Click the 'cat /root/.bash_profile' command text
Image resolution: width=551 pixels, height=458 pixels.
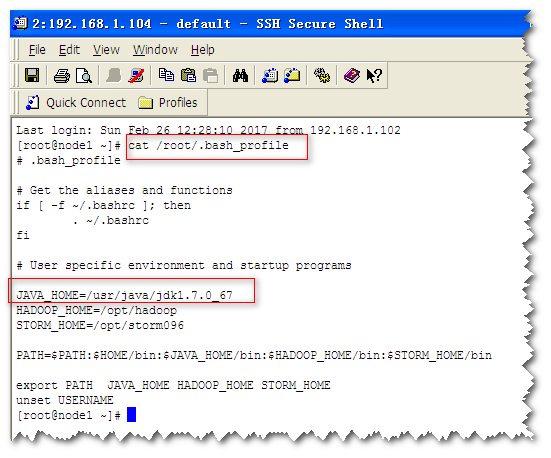click(208, 145)
